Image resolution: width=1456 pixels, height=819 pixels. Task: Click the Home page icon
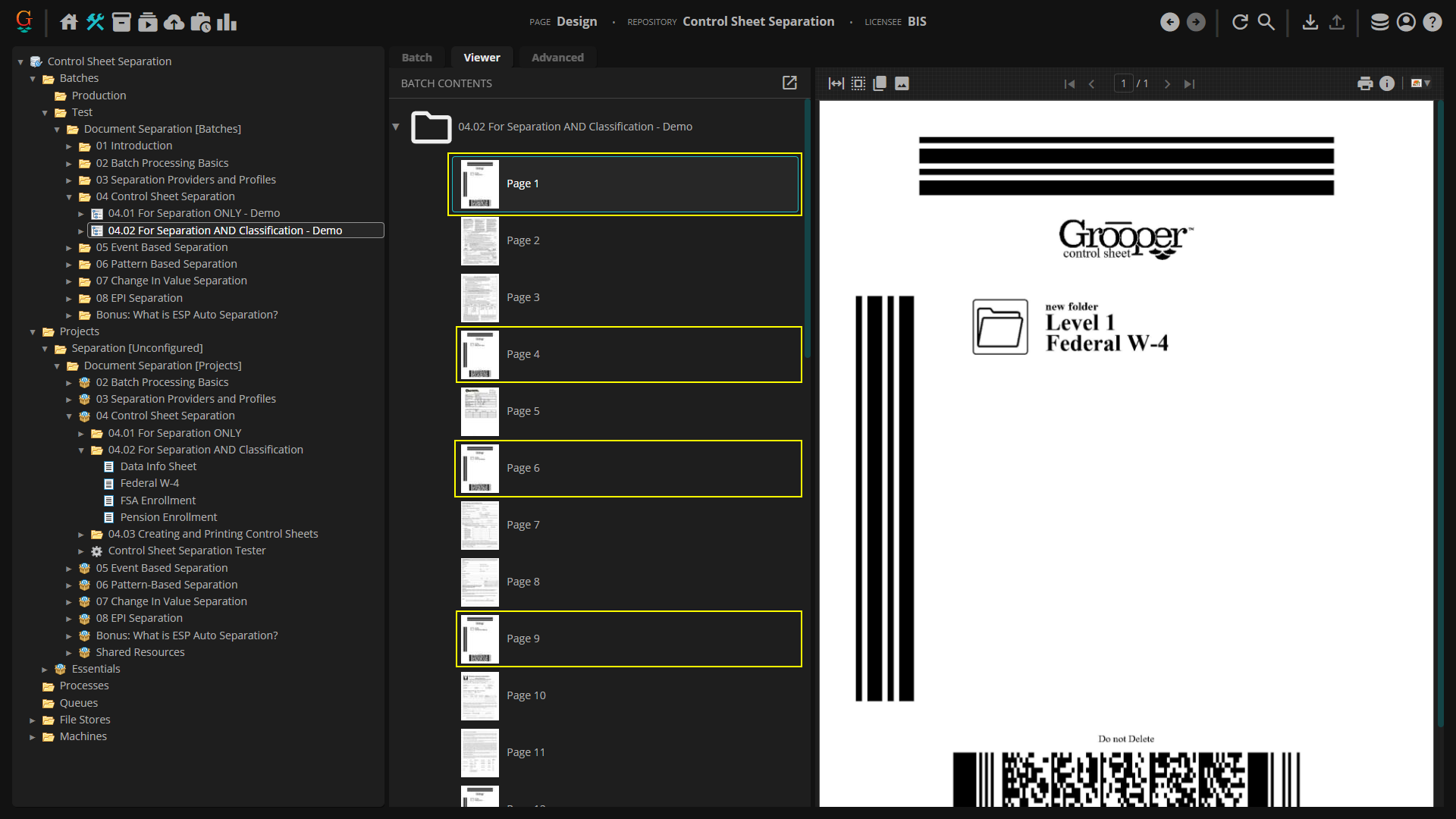(69, 22)
